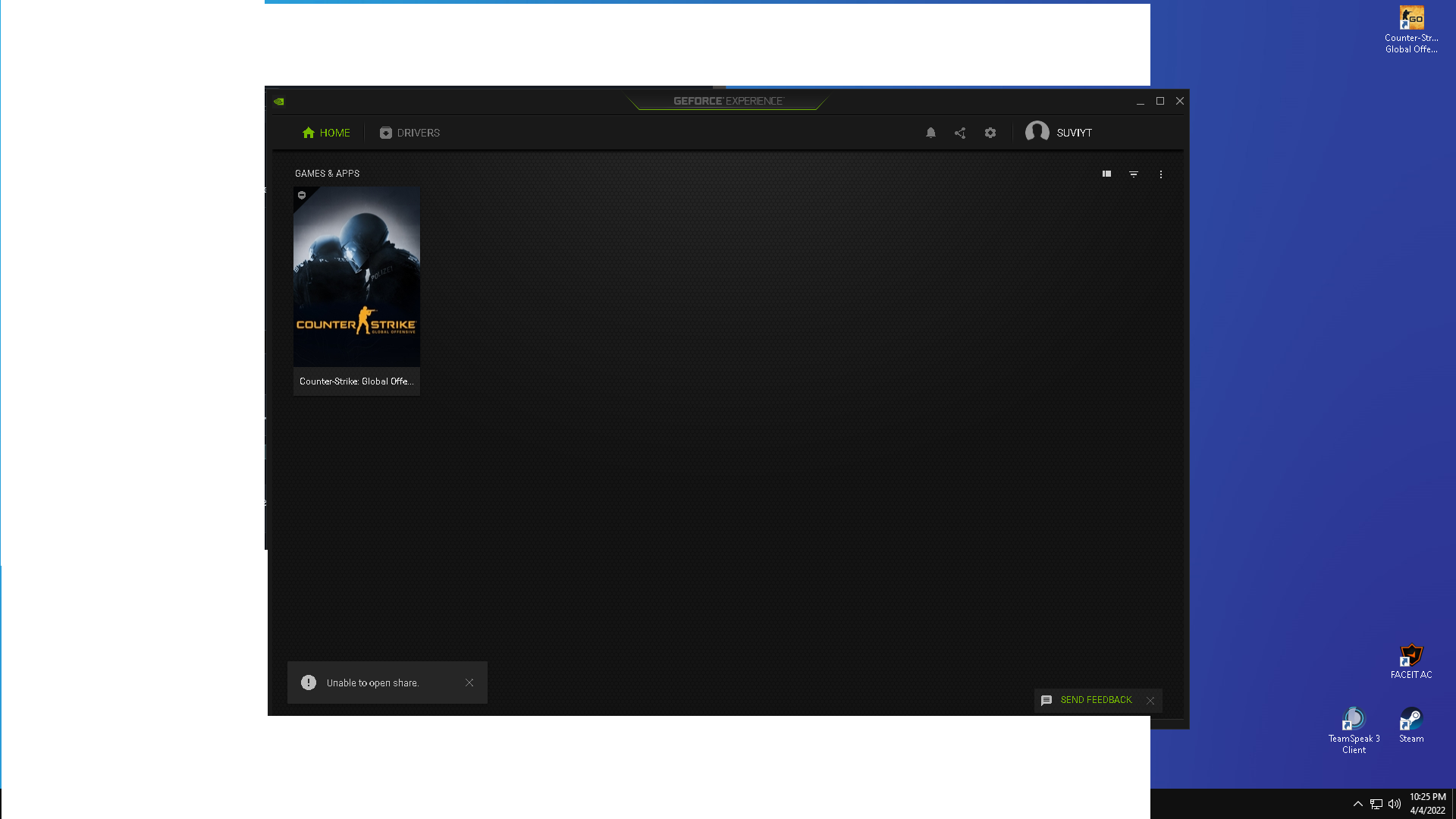Open the share overlay icon
Screen dimensions: 1456x819
[960, 133]
